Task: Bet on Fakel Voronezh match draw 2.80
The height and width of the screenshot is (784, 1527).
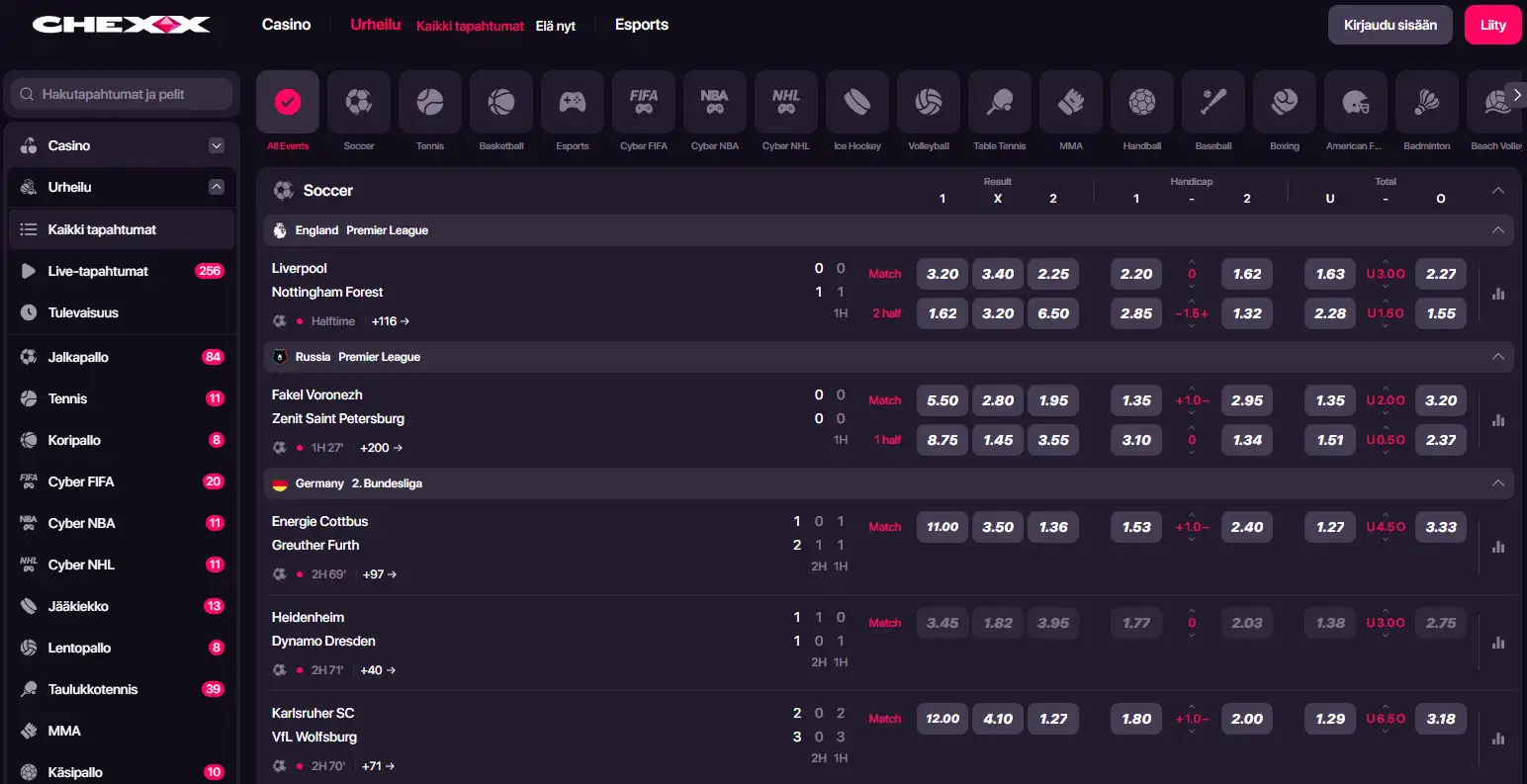Action: [998, 400]
